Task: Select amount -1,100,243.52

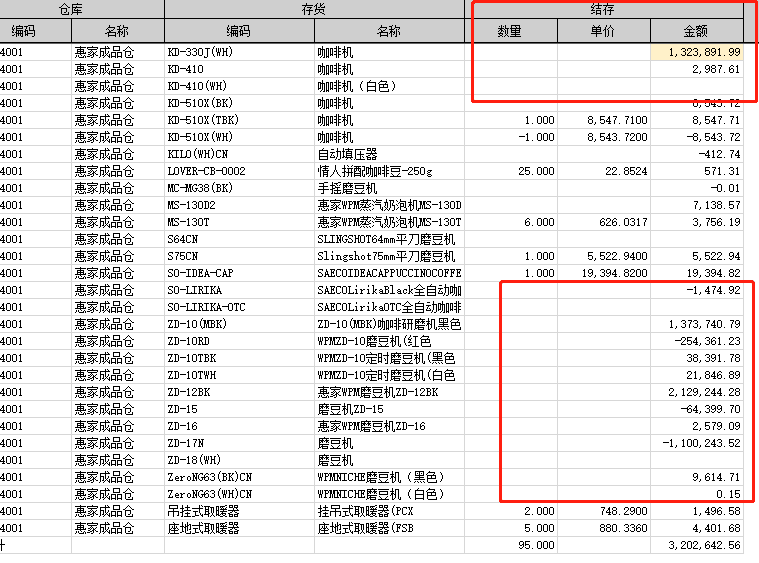Action: (697, 443)
